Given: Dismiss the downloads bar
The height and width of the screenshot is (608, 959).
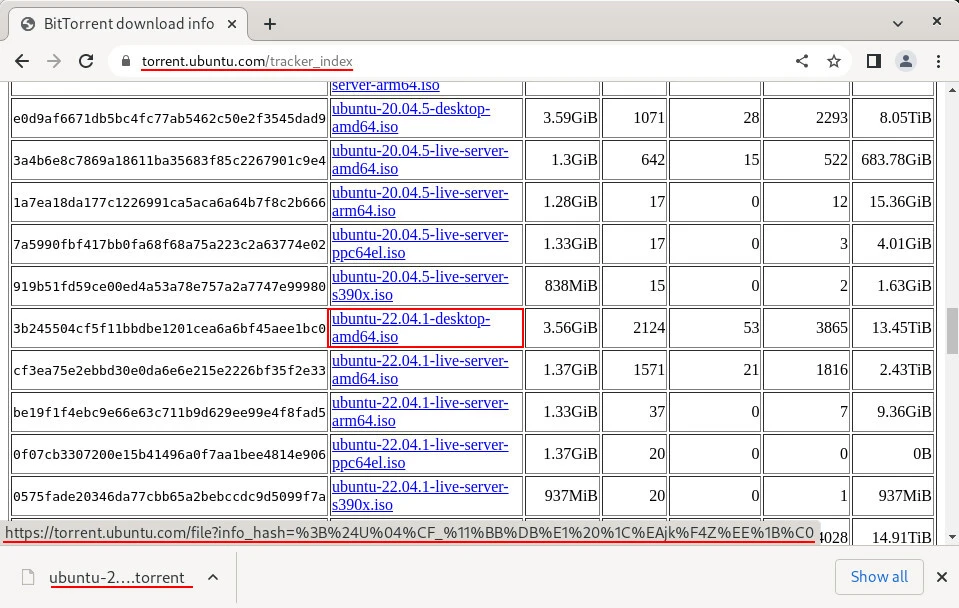Looking at the screenshot, I should click(x=941, y=577).
